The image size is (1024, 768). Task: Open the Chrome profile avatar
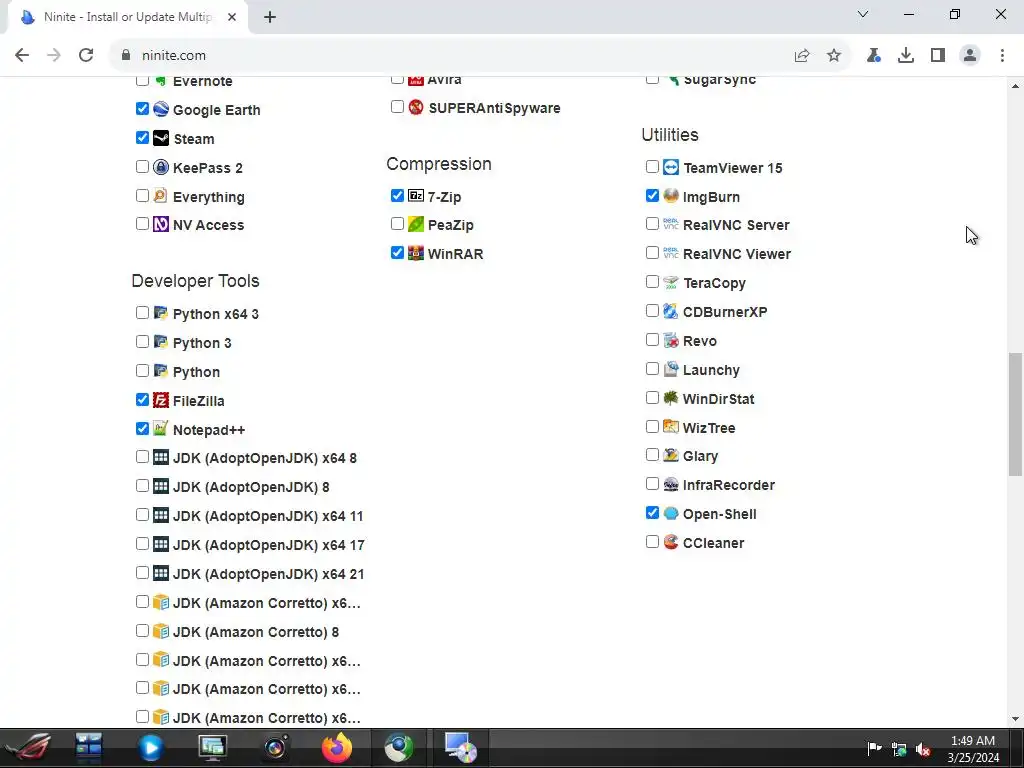click(x=970, y=56)
